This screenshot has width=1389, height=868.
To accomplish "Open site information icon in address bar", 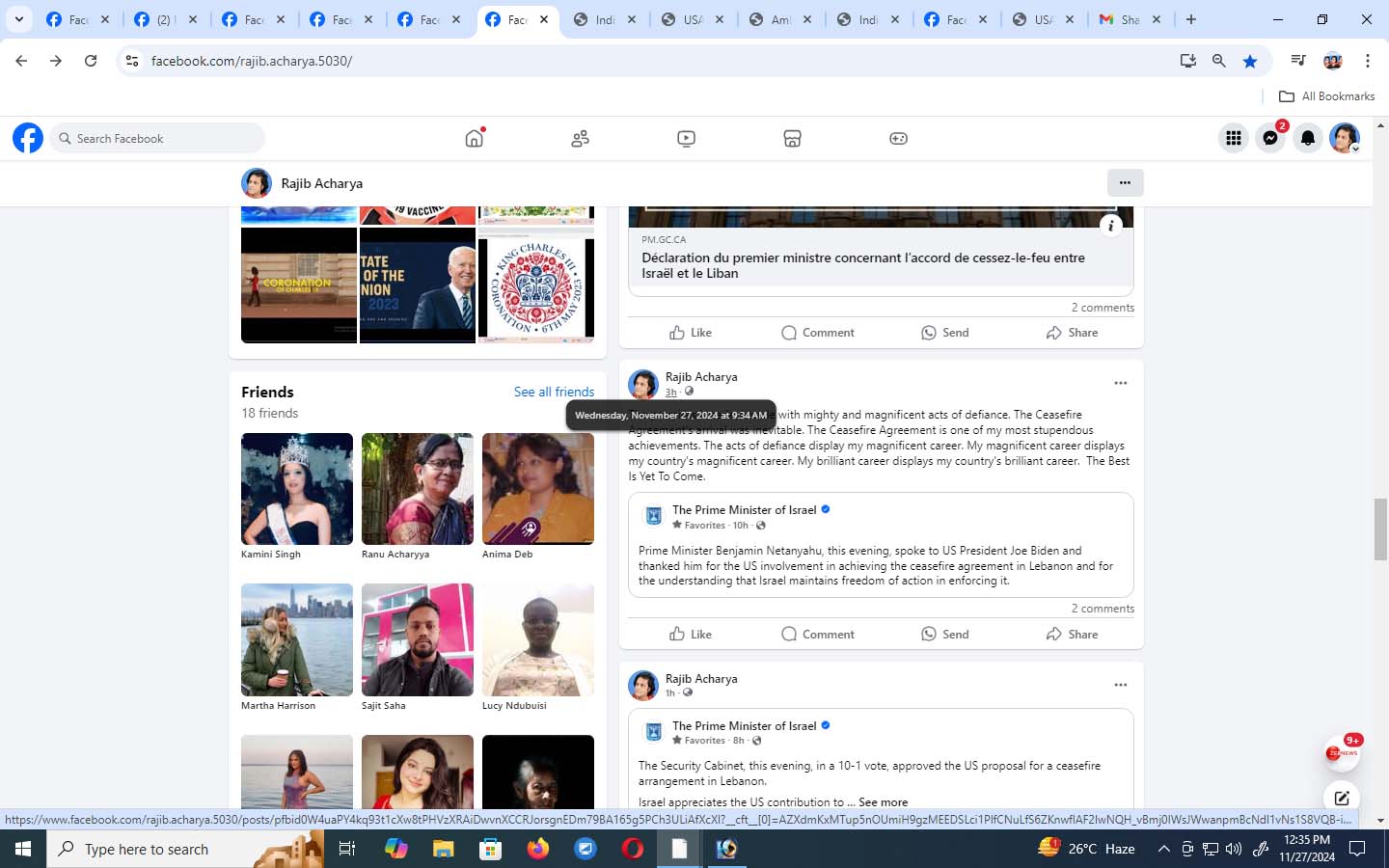I will (132, 61).
